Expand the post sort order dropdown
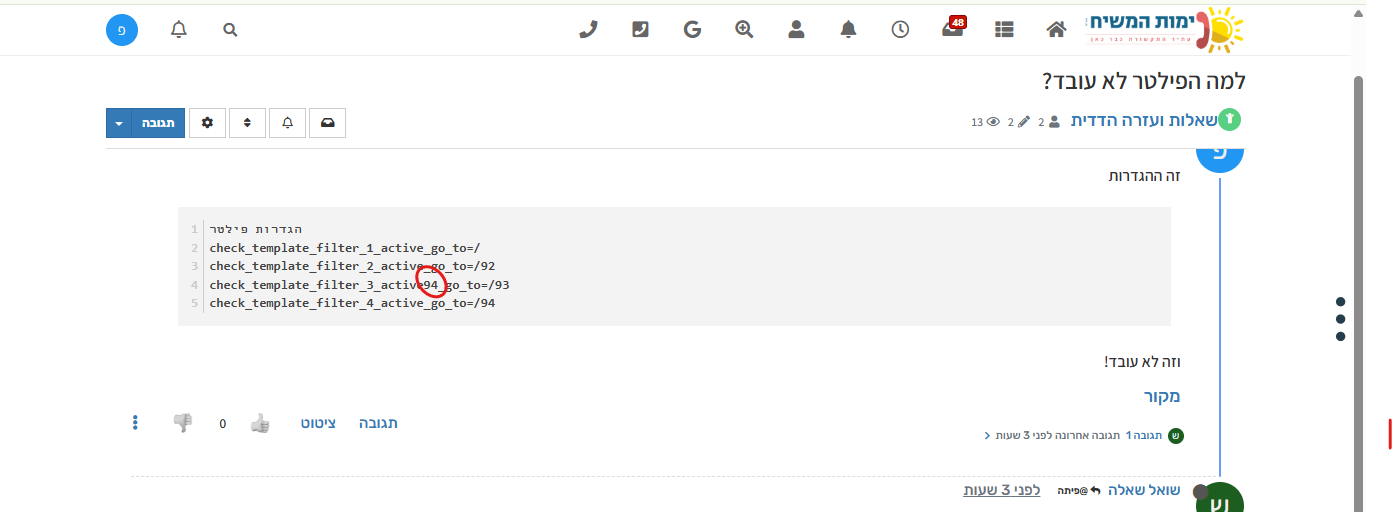Screen dimensions: 1392x512 [247, 122]
